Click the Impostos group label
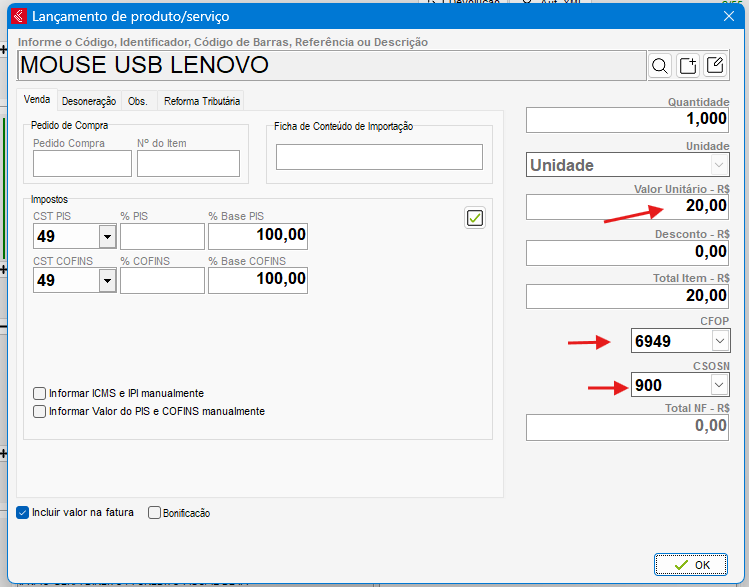 point(49,199)
